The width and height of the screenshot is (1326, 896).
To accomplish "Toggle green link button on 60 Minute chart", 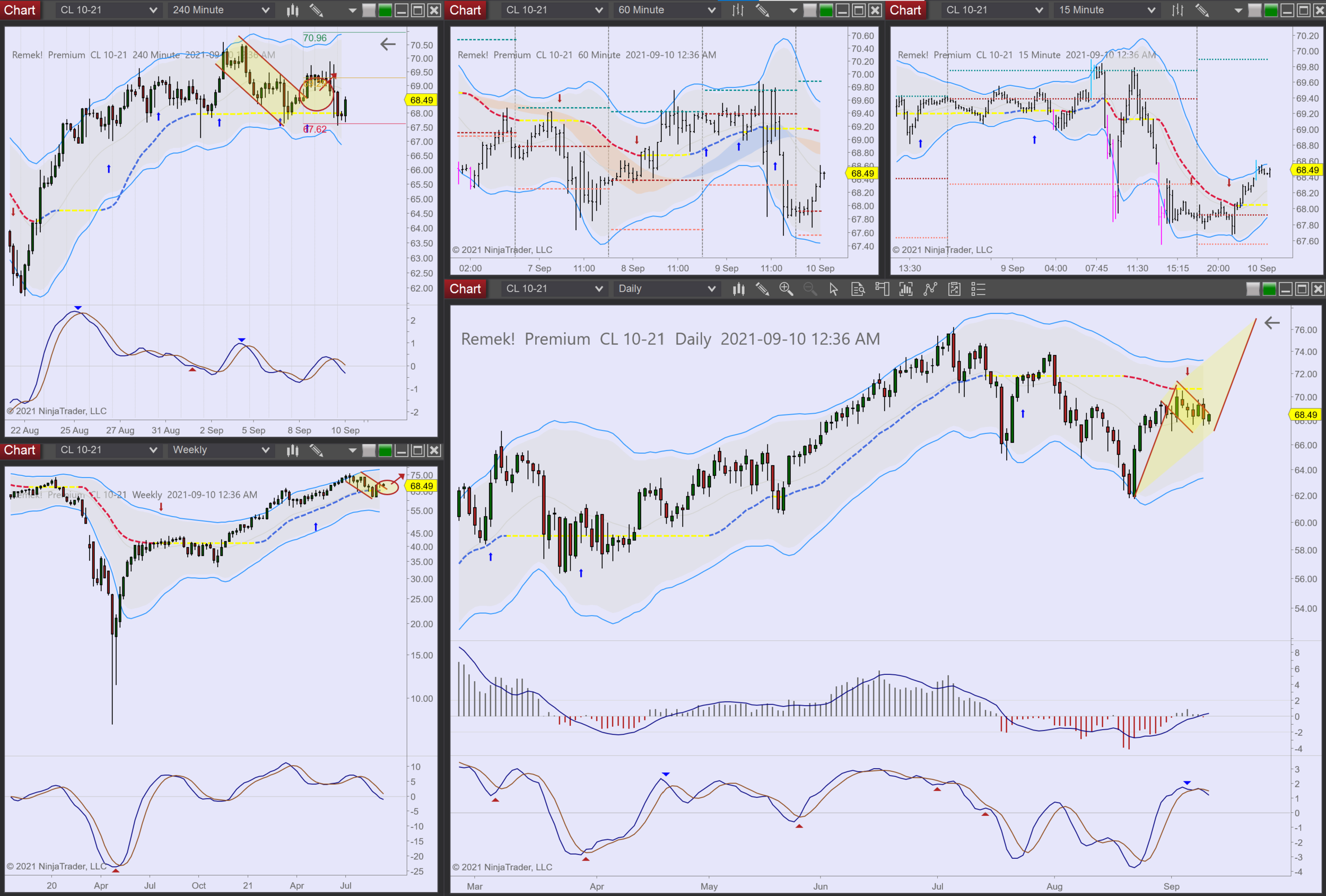I will click(x=826, y=10).
